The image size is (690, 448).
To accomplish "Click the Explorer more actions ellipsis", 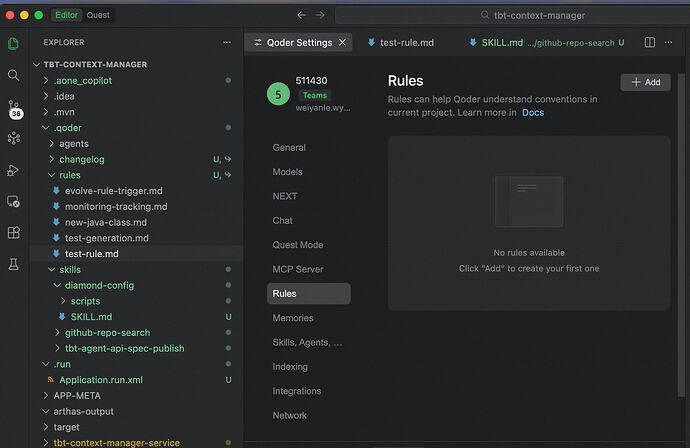I will 227,43.
